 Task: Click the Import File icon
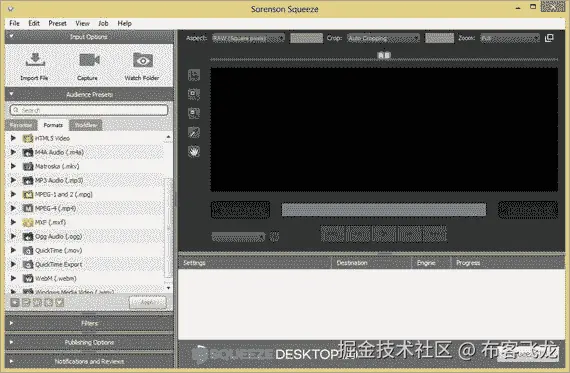point(35,60)
